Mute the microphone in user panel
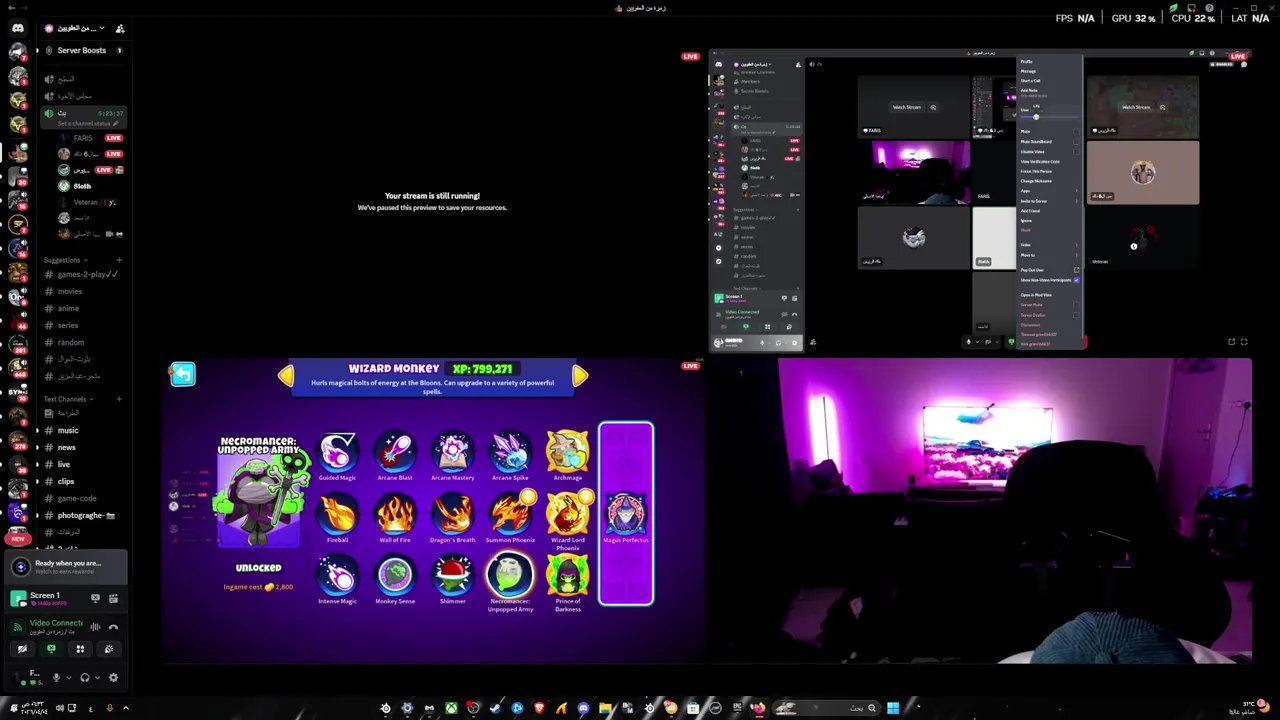Screen dimensions: 1280x720 click(56, 677)
